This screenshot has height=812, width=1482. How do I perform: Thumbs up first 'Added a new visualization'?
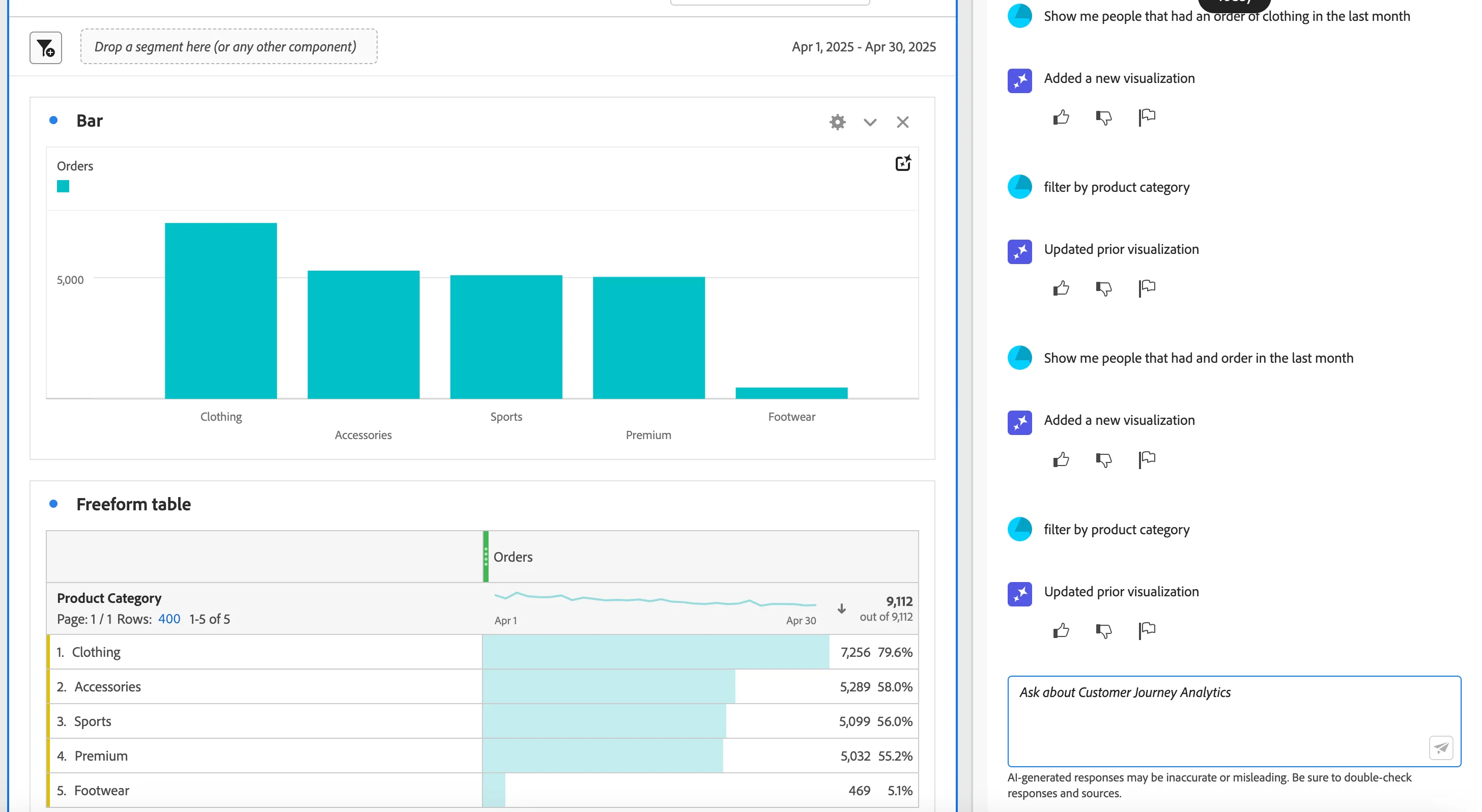1061,118
